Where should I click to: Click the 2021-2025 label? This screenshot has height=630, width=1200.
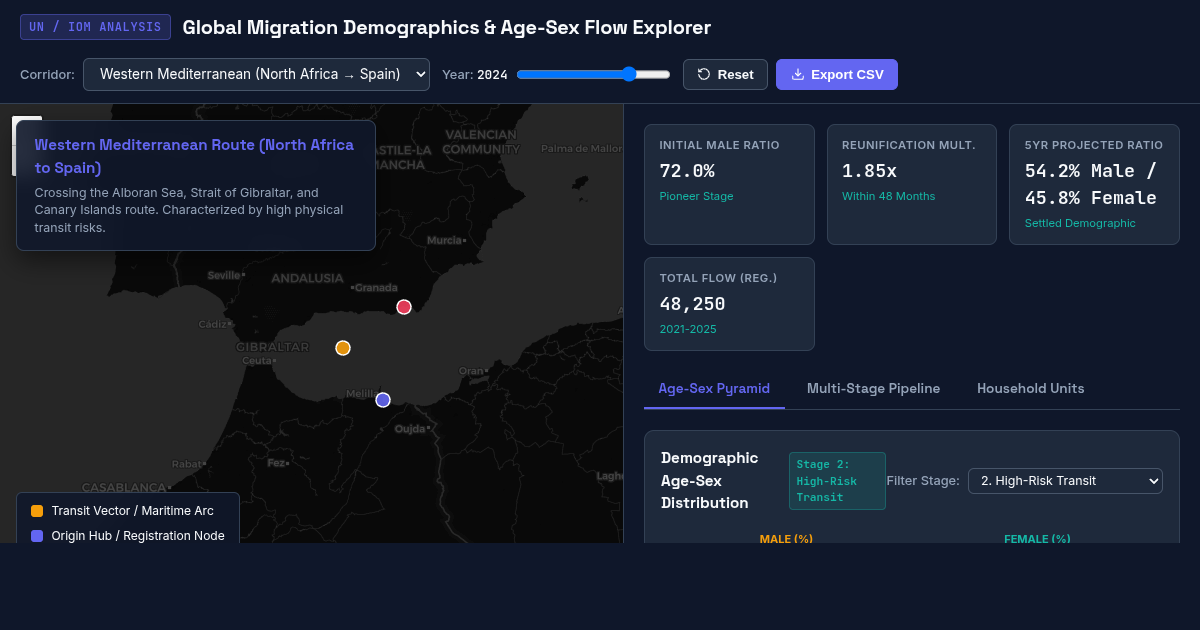point(688,329)
